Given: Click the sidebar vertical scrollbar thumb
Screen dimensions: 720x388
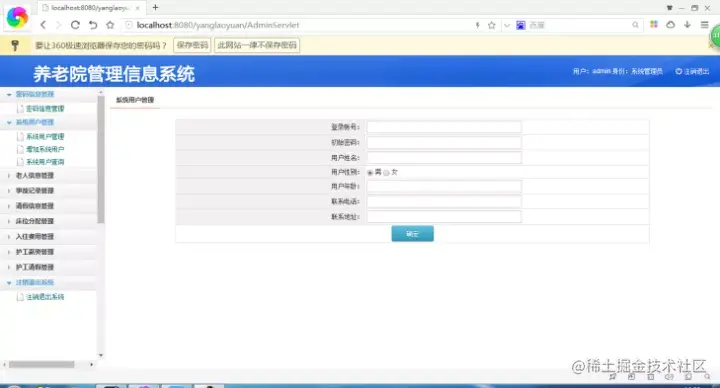Looking at the screenshot, I should click(x=101, y=160).
